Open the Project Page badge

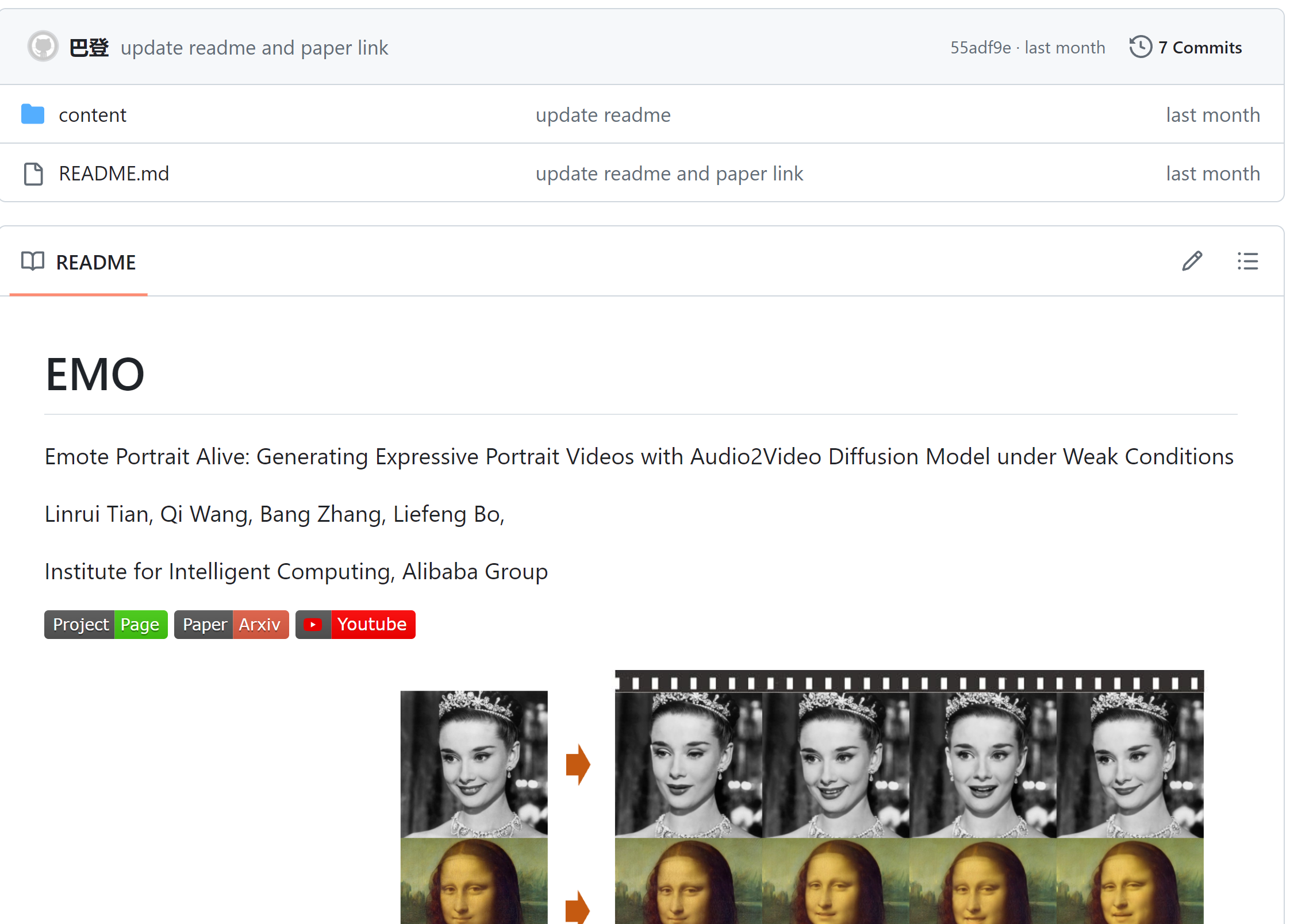coord(106,625)
